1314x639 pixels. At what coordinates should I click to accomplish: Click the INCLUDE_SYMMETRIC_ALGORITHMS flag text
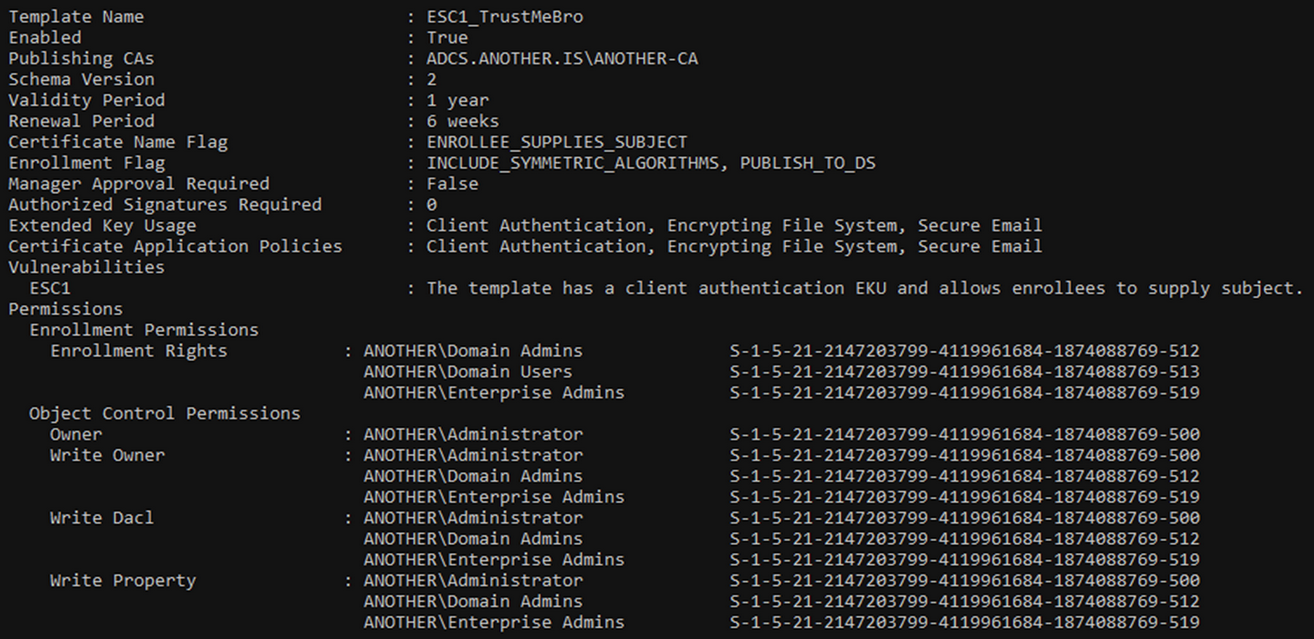pos(572,163)
